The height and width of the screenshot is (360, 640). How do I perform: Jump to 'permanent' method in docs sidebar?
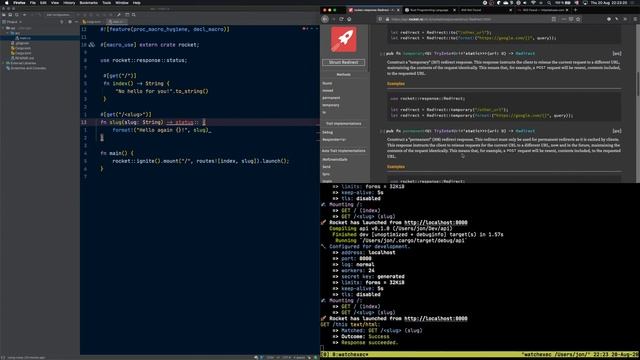[331, 98]
